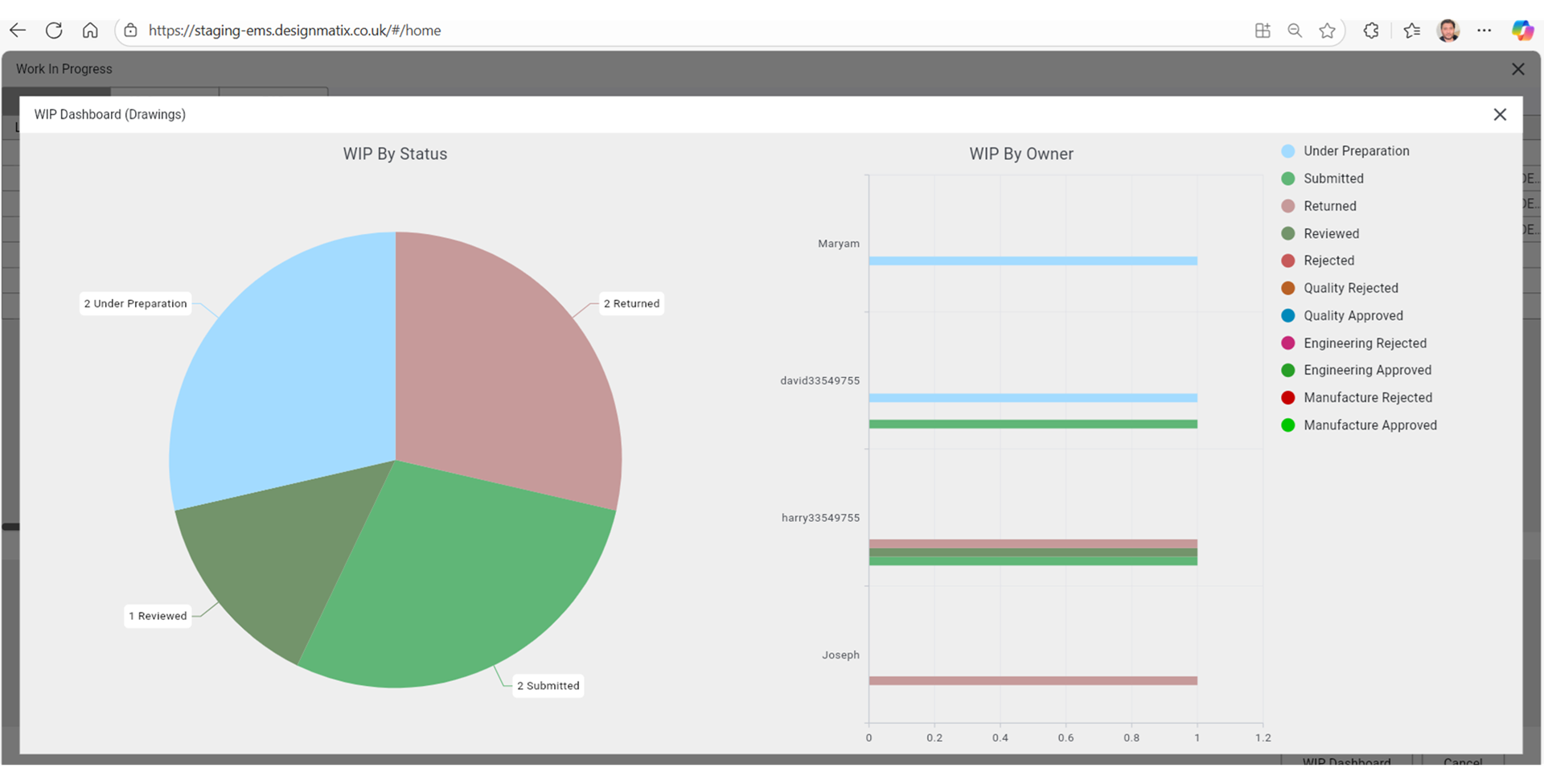
Task: Open the user profile avatar
Action: point(1448,31)
